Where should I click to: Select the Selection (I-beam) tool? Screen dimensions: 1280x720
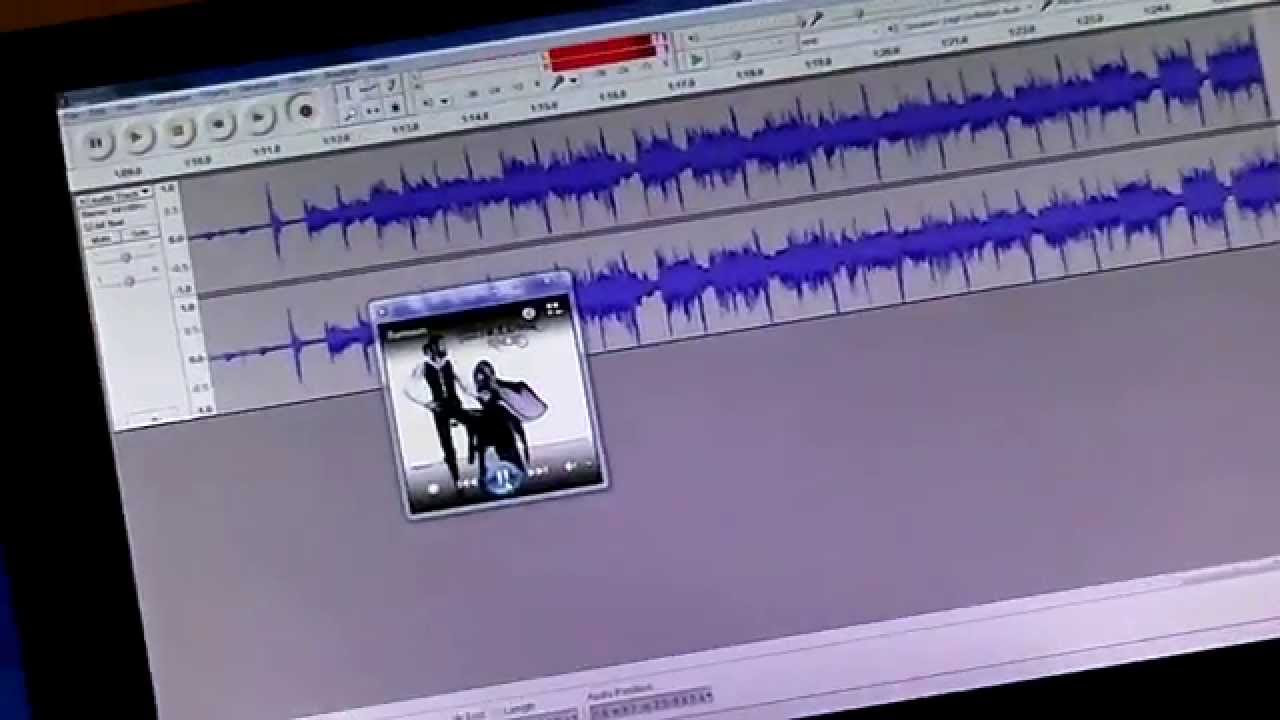click(x=347, y=92)
